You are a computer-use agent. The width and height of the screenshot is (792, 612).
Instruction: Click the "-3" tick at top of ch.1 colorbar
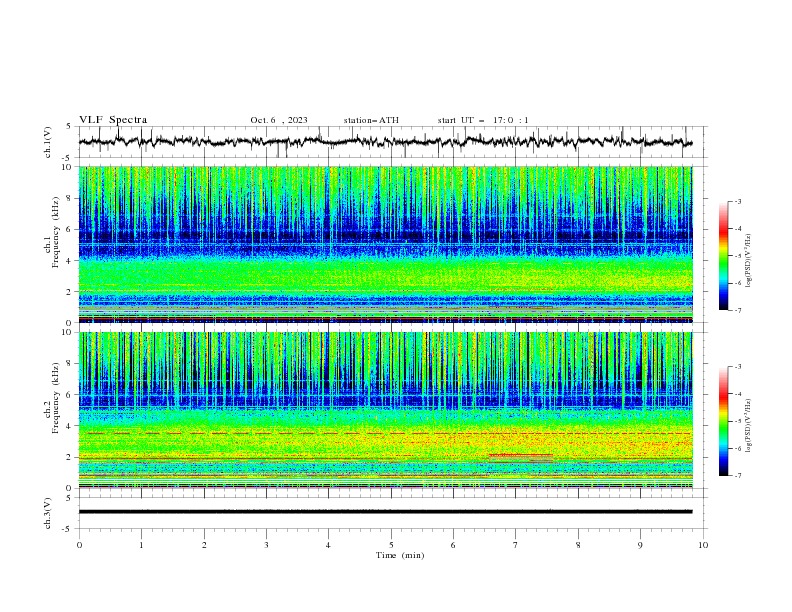pyautogui.click(x=738, y=201)
